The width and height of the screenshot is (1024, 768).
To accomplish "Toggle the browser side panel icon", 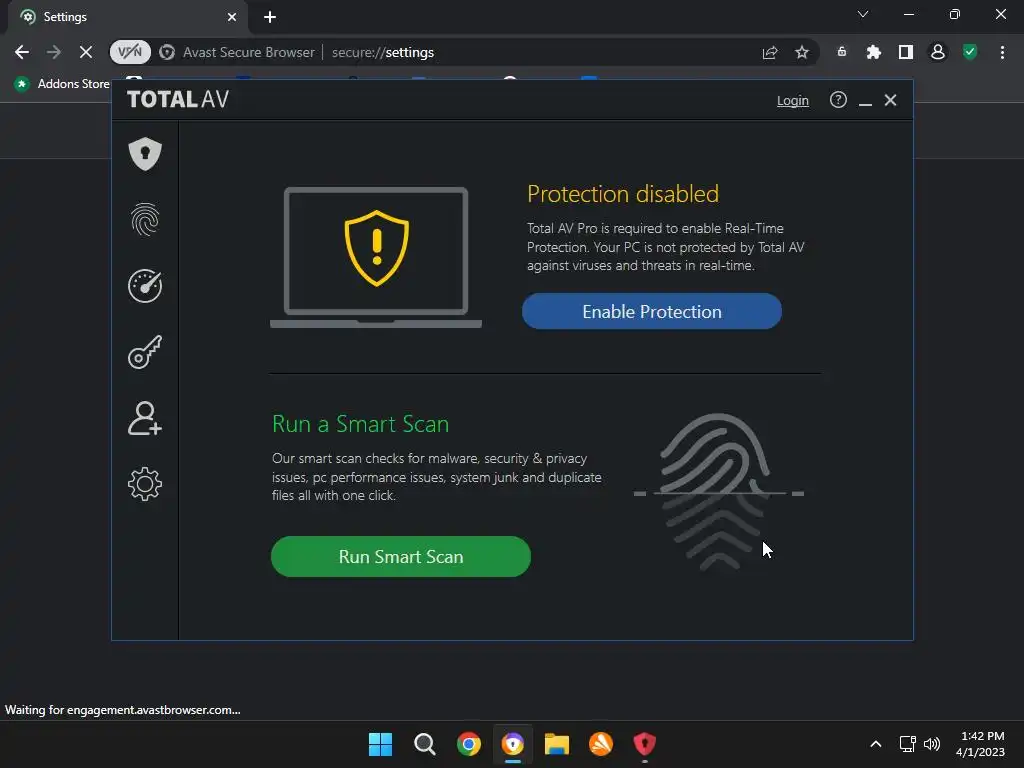I will (x=906, y=52).
